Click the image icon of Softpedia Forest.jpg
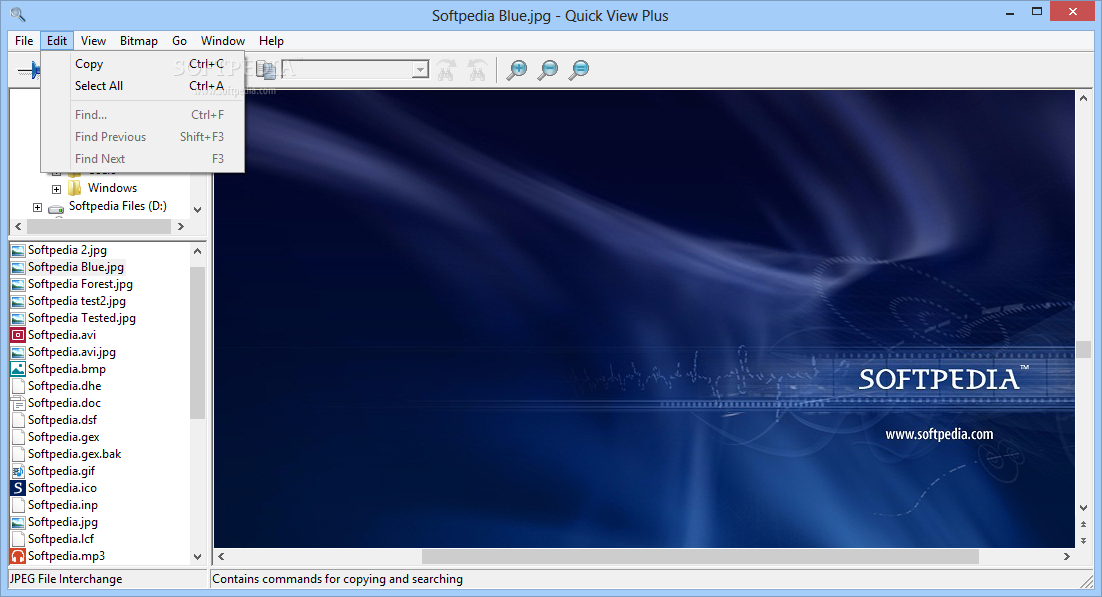Screen dimensions: 1102x597 18,284
